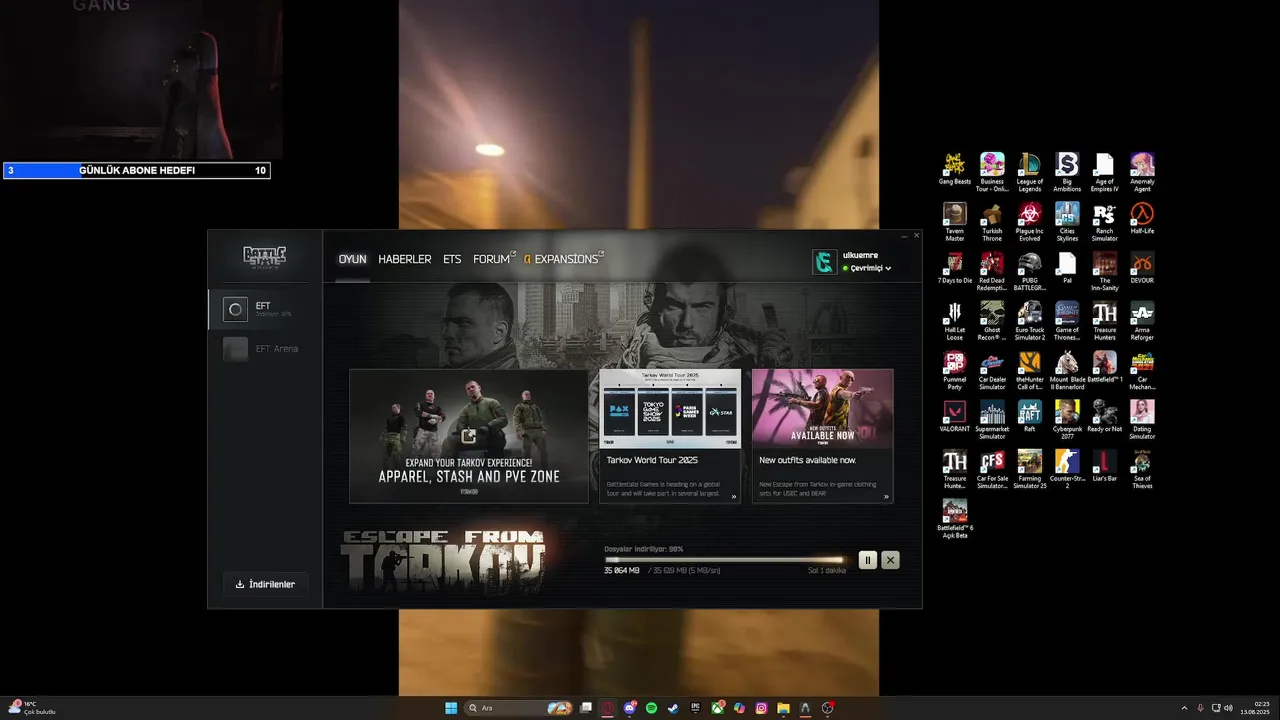Open the Ready or Not desktop icon

pyautogui.click(x=1104, y=417)
